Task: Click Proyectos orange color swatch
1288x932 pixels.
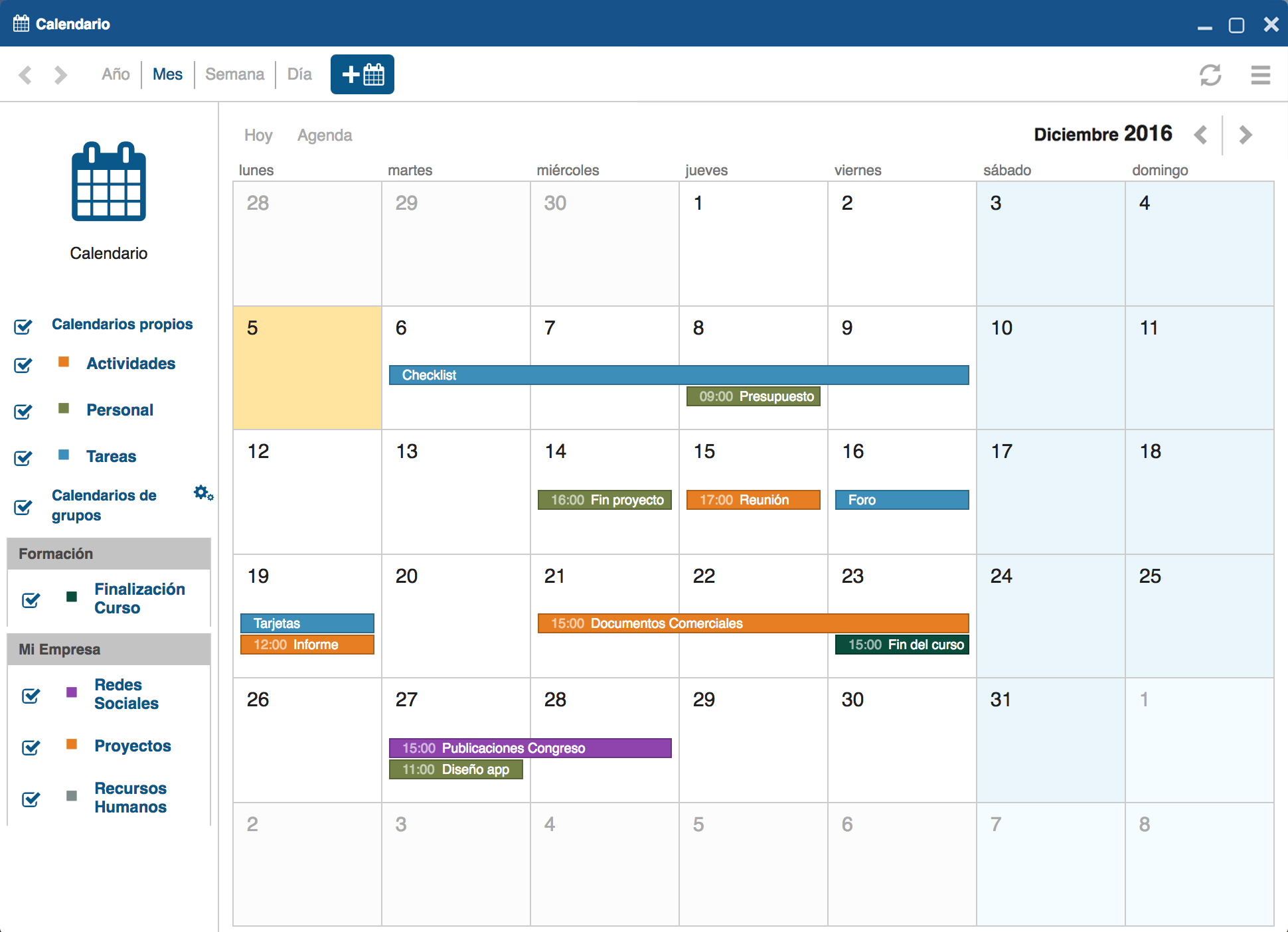Action: click(72, 744)
